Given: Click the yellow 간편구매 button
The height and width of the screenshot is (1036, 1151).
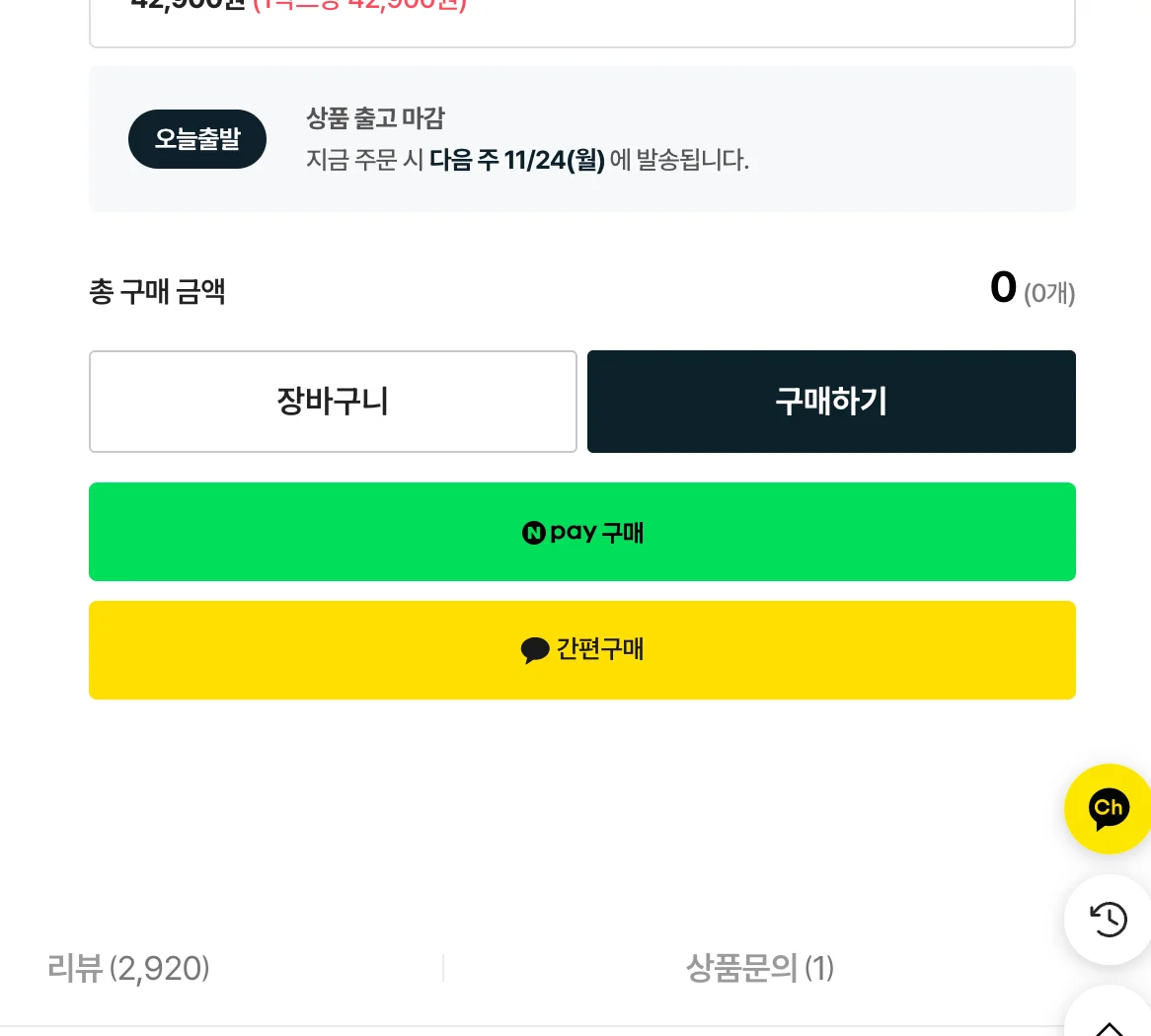Looking at the screenshot, I should click(581, 649).
